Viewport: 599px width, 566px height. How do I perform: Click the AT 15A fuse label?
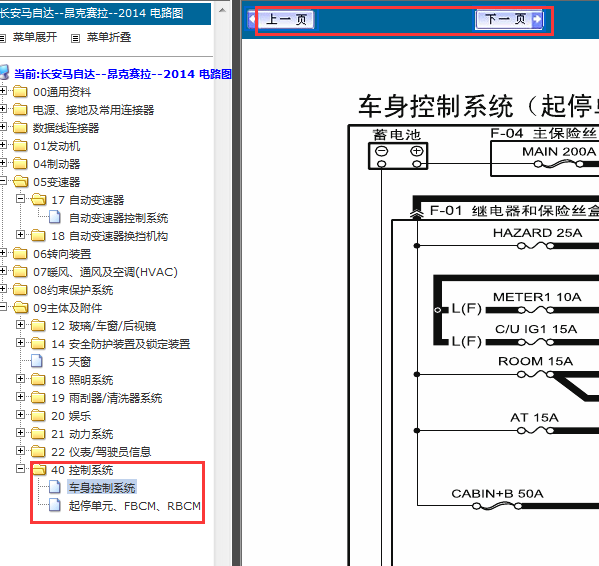pyautogui.click(x=534, y=417)
